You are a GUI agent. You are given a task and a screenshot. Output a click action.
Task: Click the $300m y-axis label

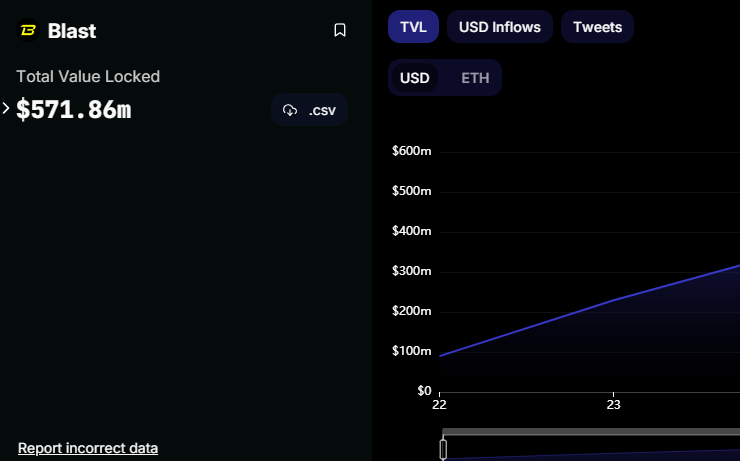[x=412, y=271]
